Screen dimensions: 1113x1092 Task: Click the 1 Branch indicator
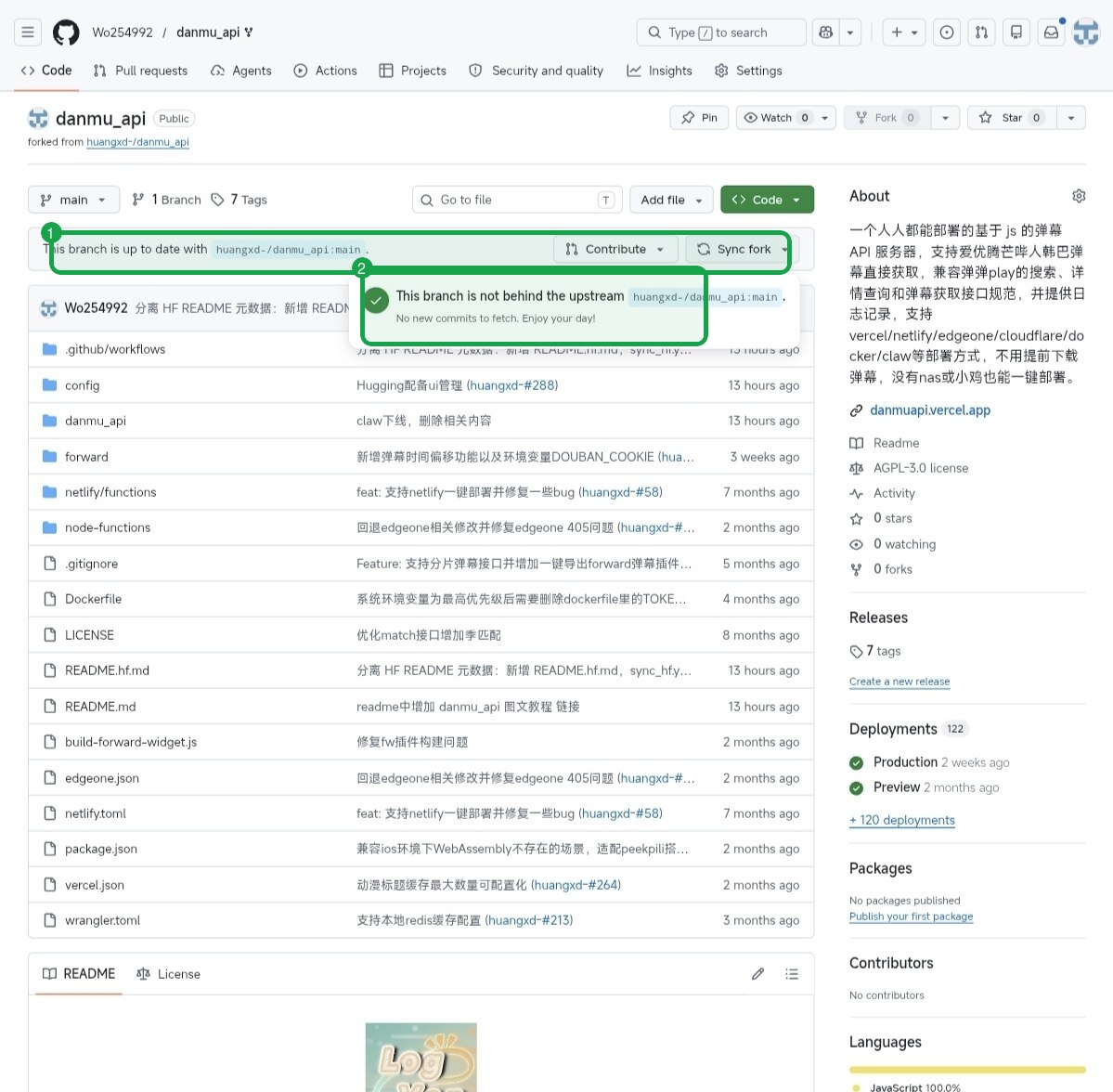pyautogui.click(x=167, y=200)
